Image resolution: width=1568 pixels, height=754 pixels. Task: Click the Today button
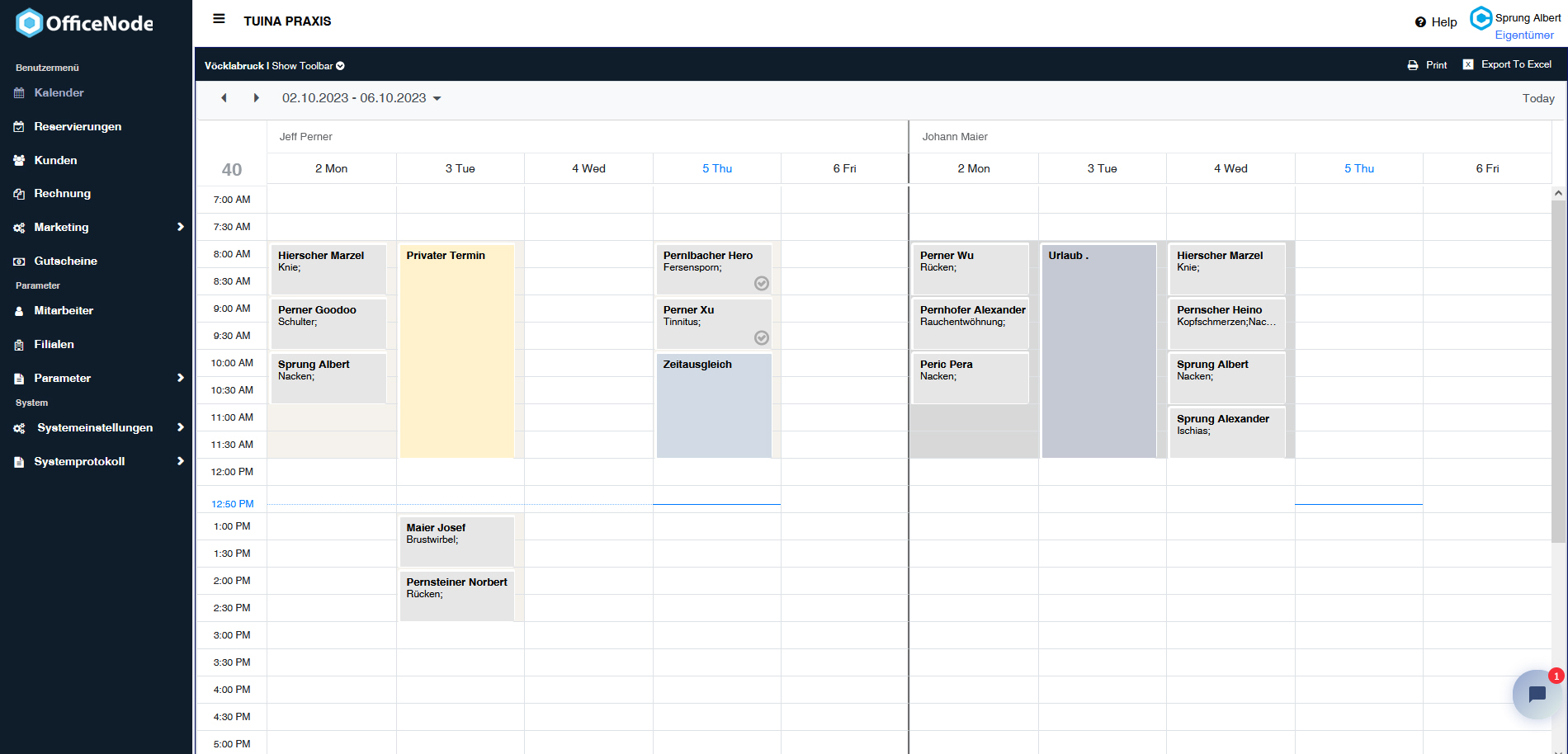coord(1537,98)
